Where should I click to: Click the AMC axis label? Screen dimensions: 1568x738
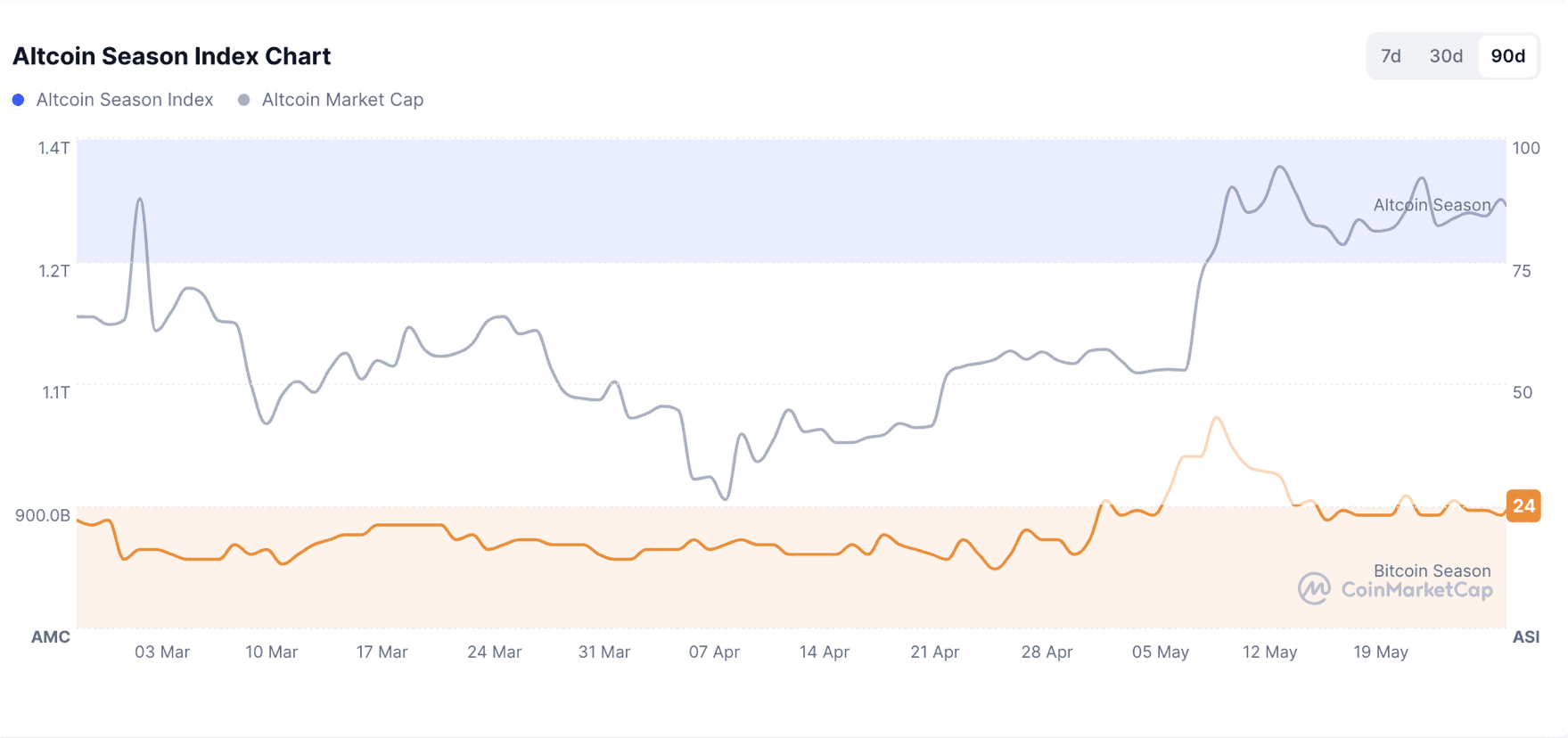51,637
